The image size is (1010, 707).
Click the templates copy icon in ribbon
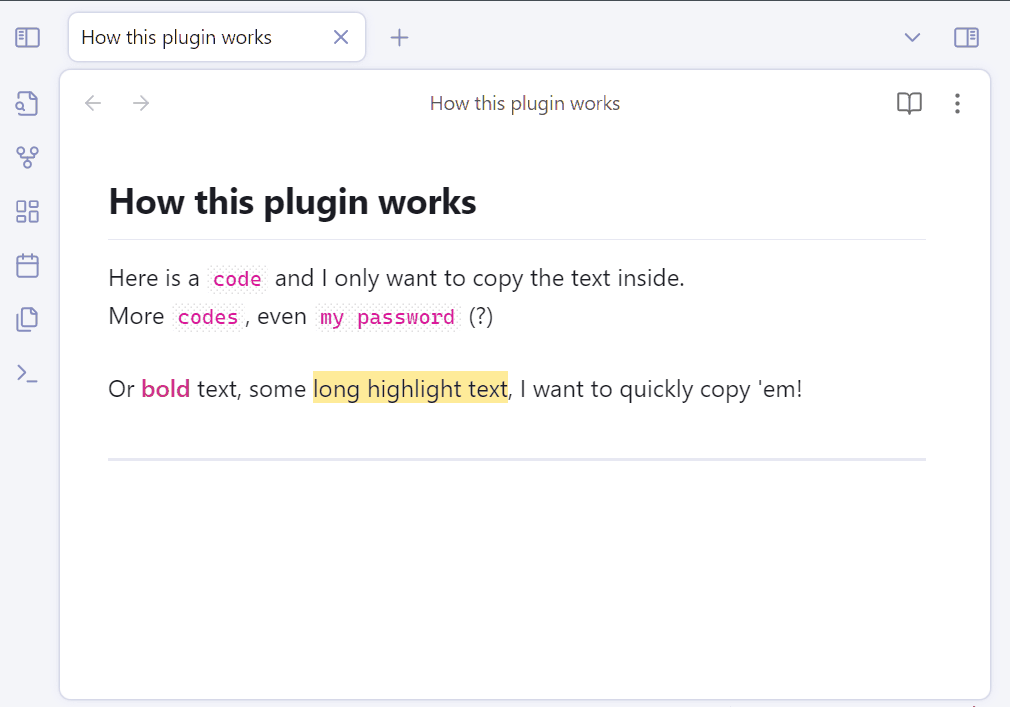coord(27,319)
